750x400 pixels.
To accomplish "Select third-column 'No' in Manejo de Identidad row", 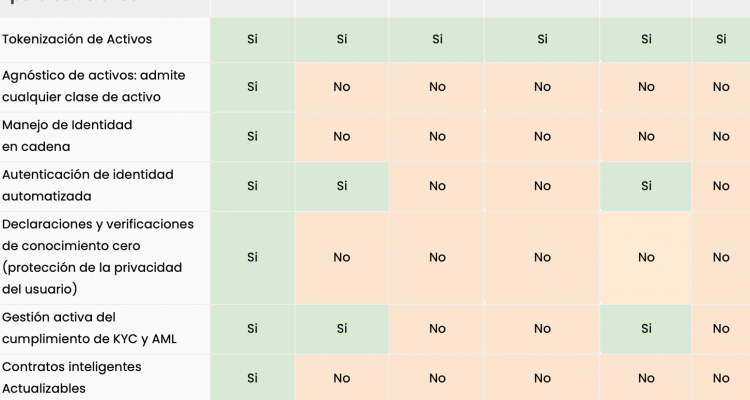I will (437, 136).
